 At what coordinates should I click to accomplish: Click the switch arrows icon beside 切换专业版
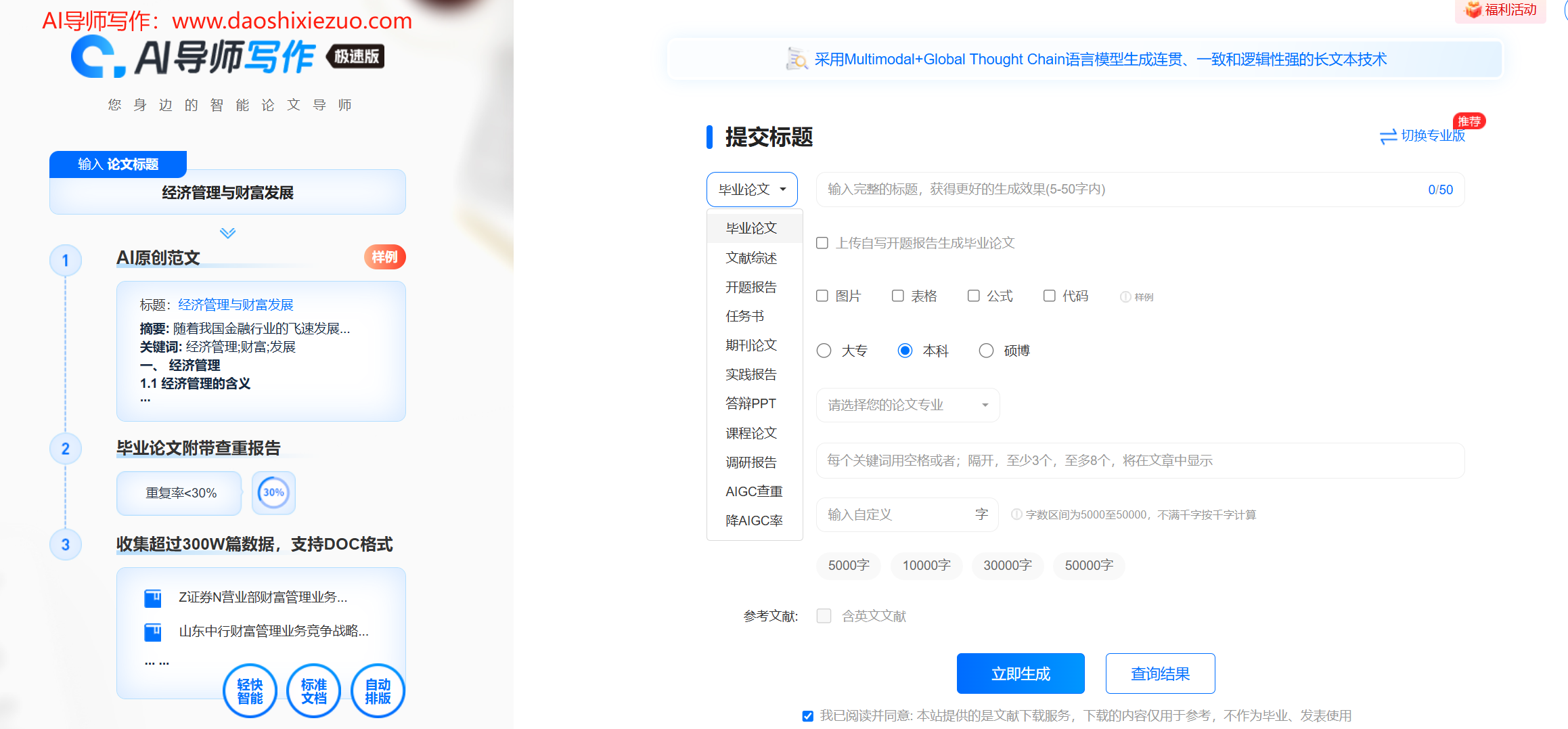pyautogui.click(x=1388, y=136)
